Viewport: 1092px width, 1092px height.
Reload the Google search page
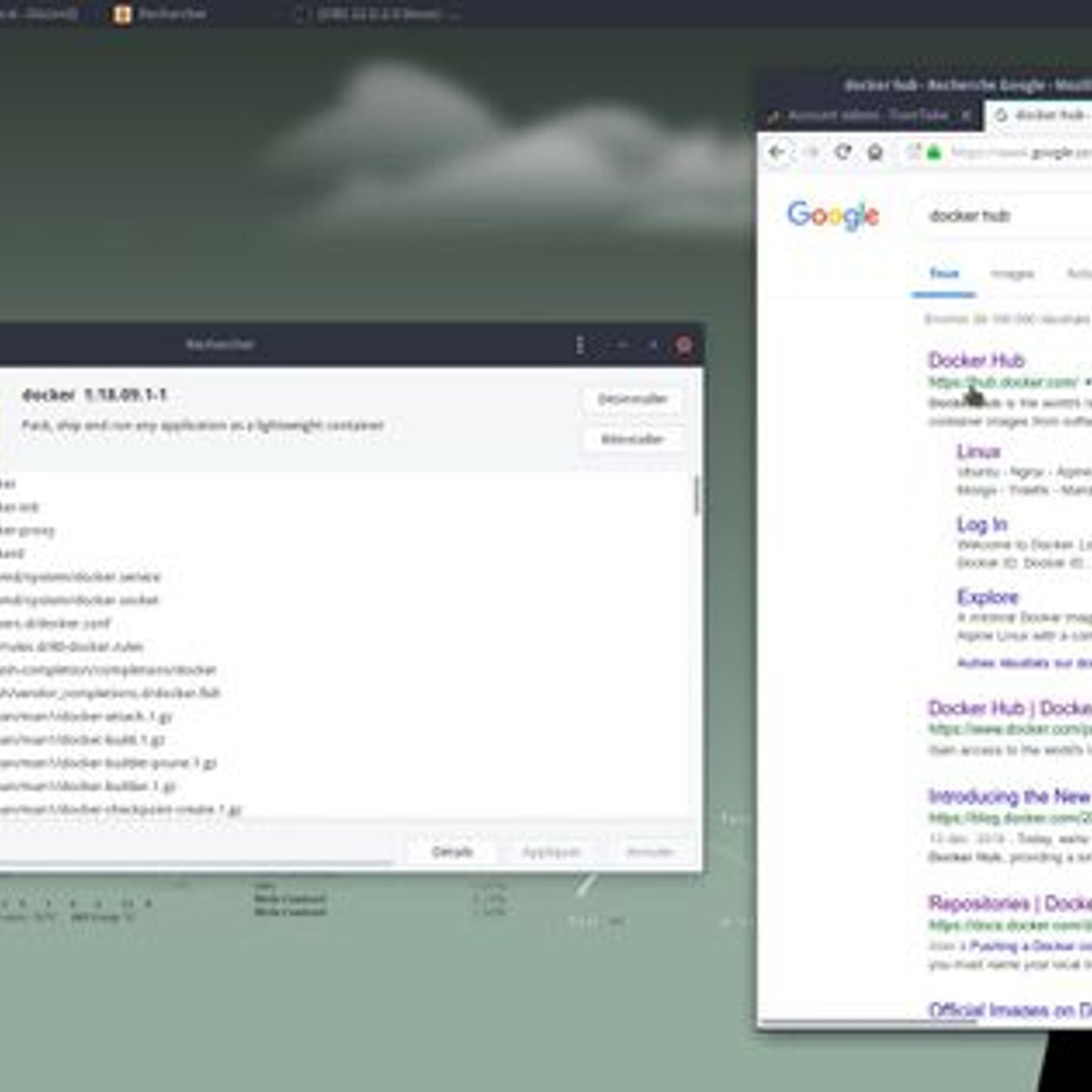click(843, 152)
